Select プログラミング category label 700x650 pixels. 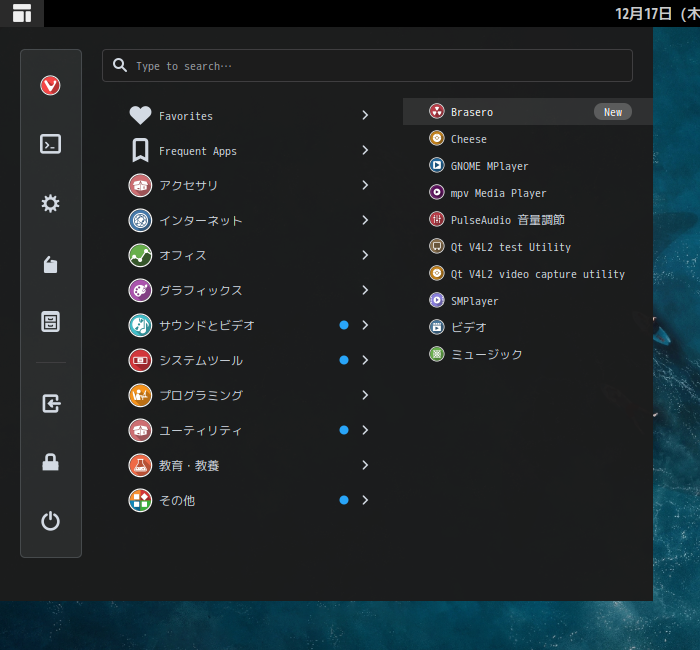(201, 396)
